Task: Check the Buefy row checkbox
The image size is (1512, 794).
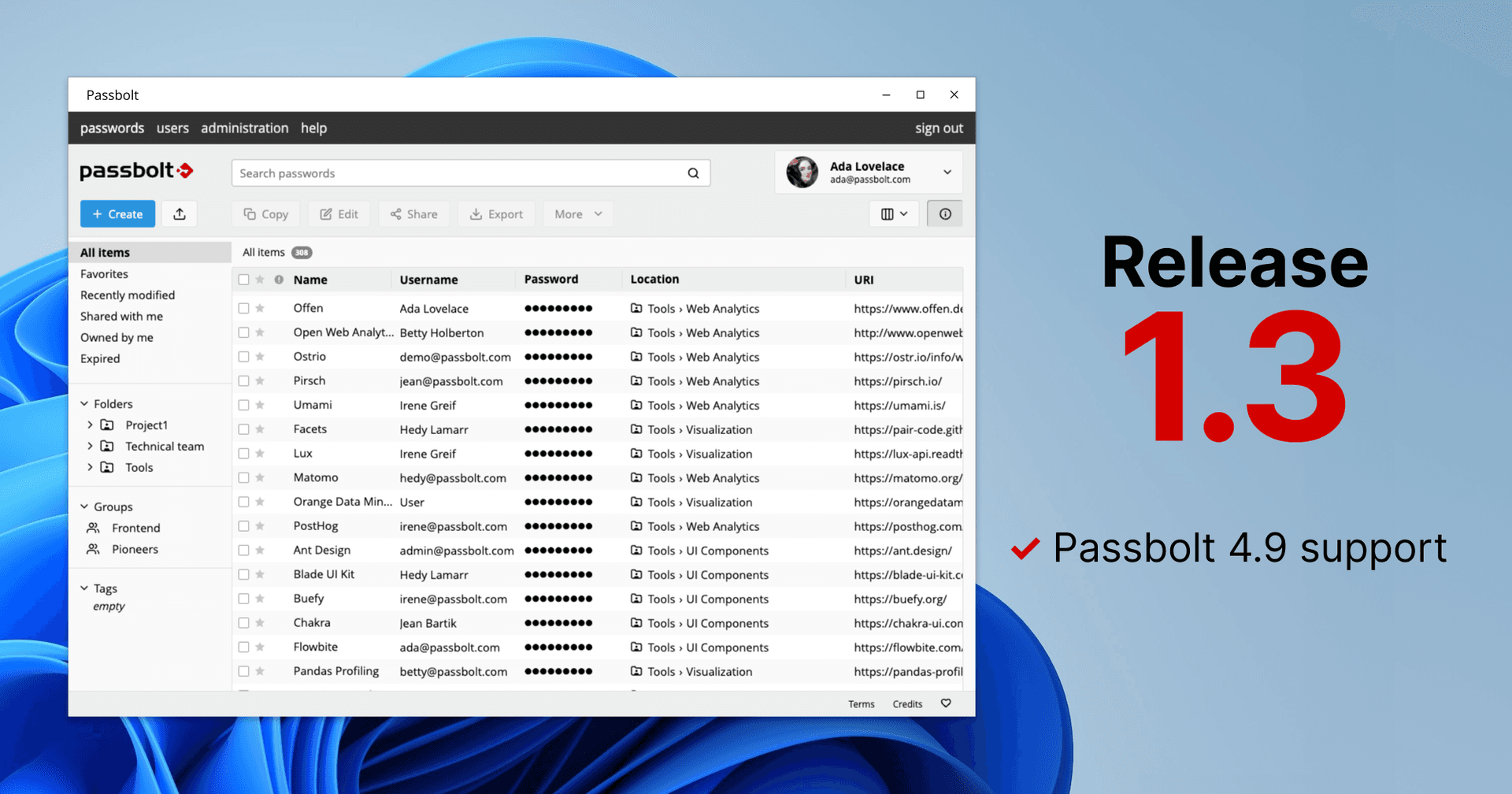Action: [244, 599]
